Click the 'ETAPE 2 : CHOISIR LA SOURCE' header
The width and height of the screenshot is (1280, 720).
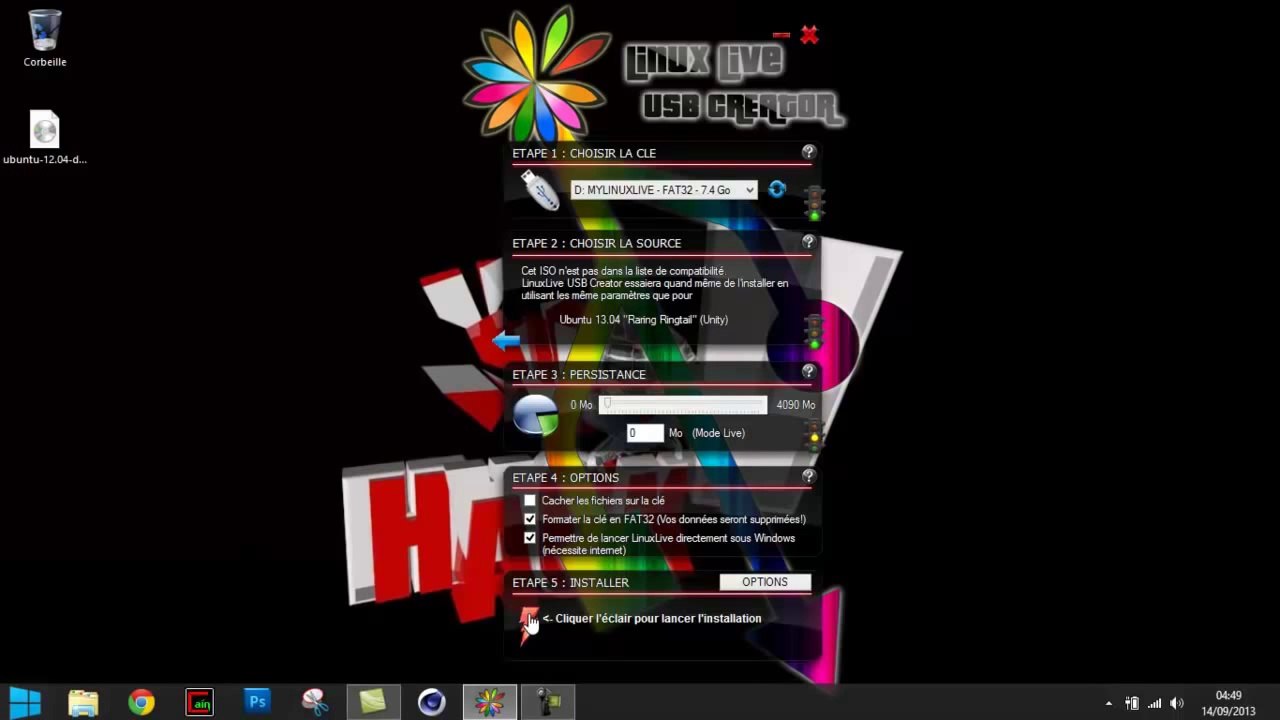pos(597,243)
